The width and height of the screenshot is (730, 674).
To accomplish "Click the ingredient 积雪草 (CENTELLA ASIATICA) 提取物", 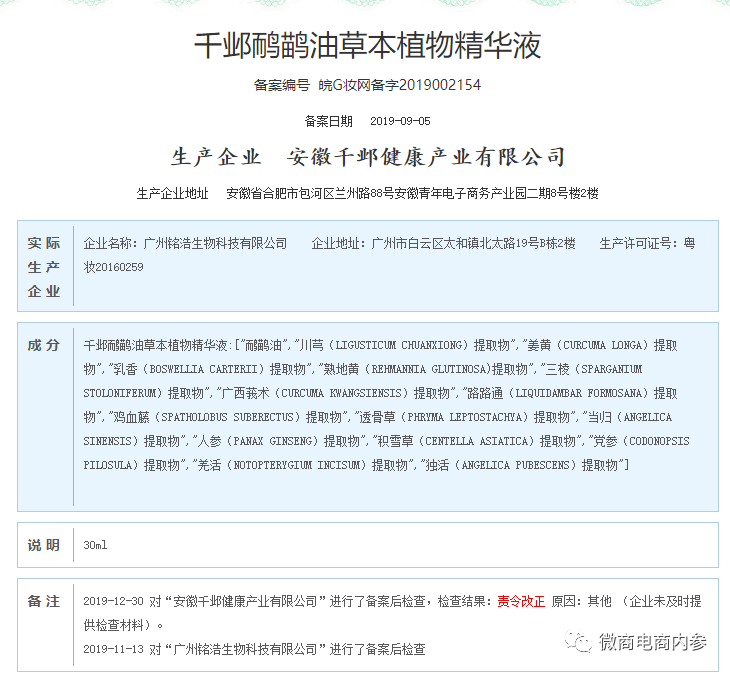I will click(x=476, y=441).
